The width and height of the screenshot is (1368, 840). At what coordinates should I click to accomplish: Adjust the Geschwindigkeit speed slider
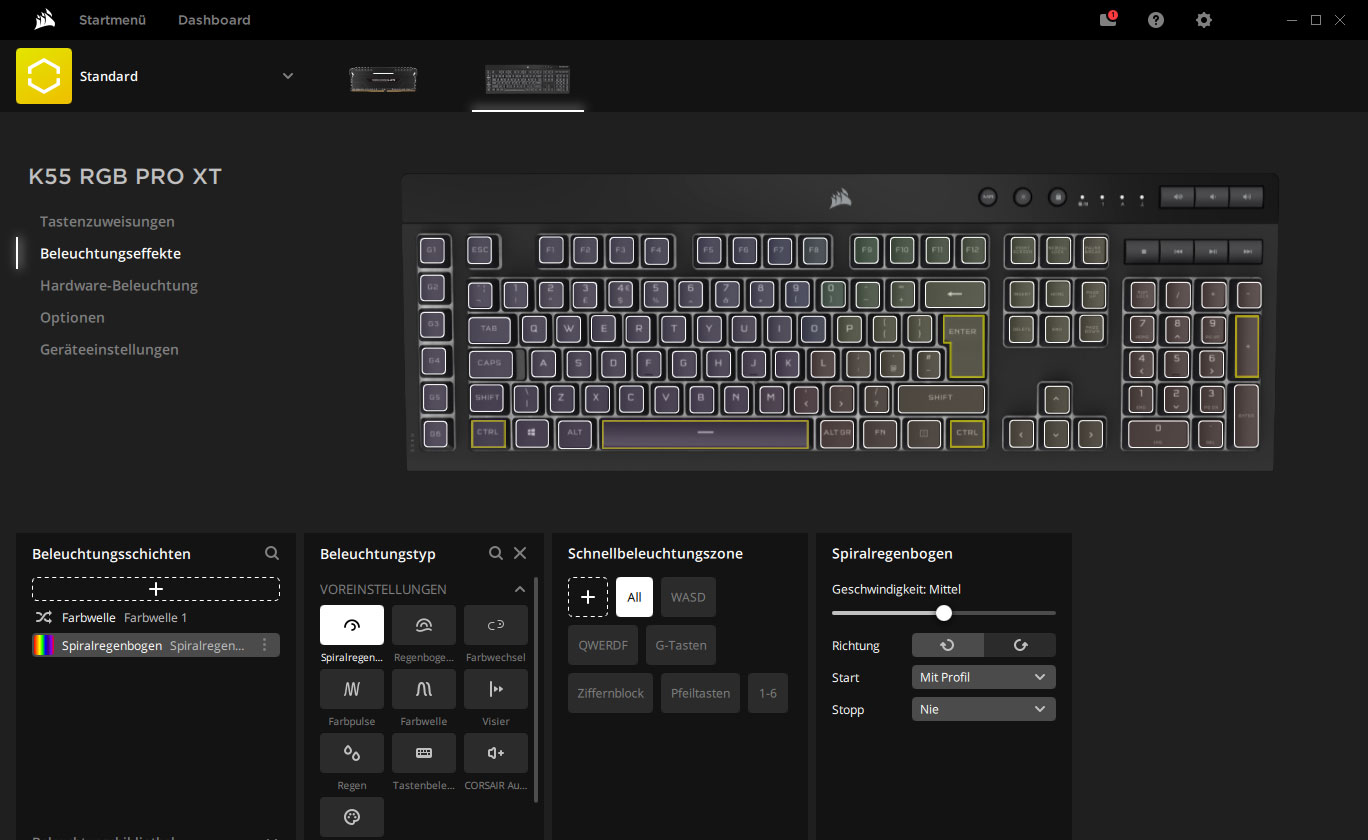[943, 613]
